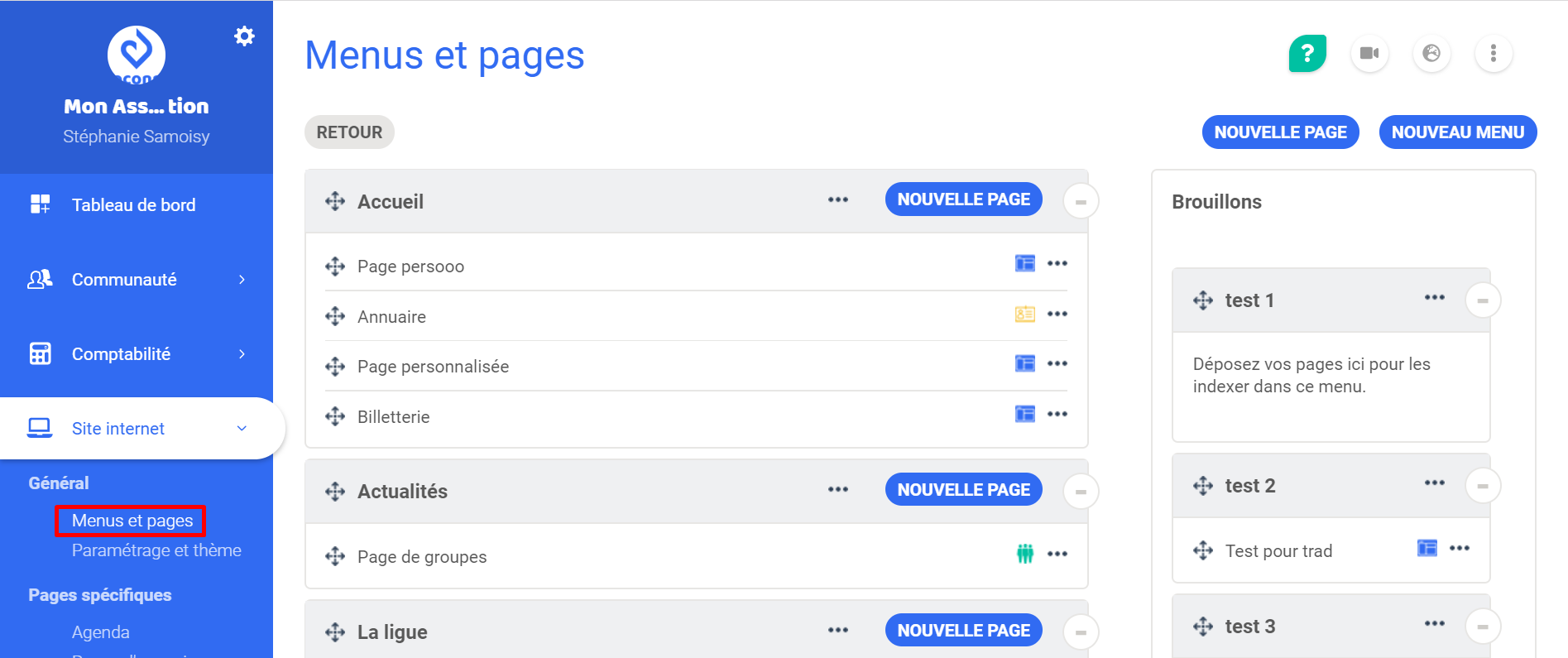1568x658 pixels.
Task: Open the settings gear in the sidebar
Action: (244, 36)
